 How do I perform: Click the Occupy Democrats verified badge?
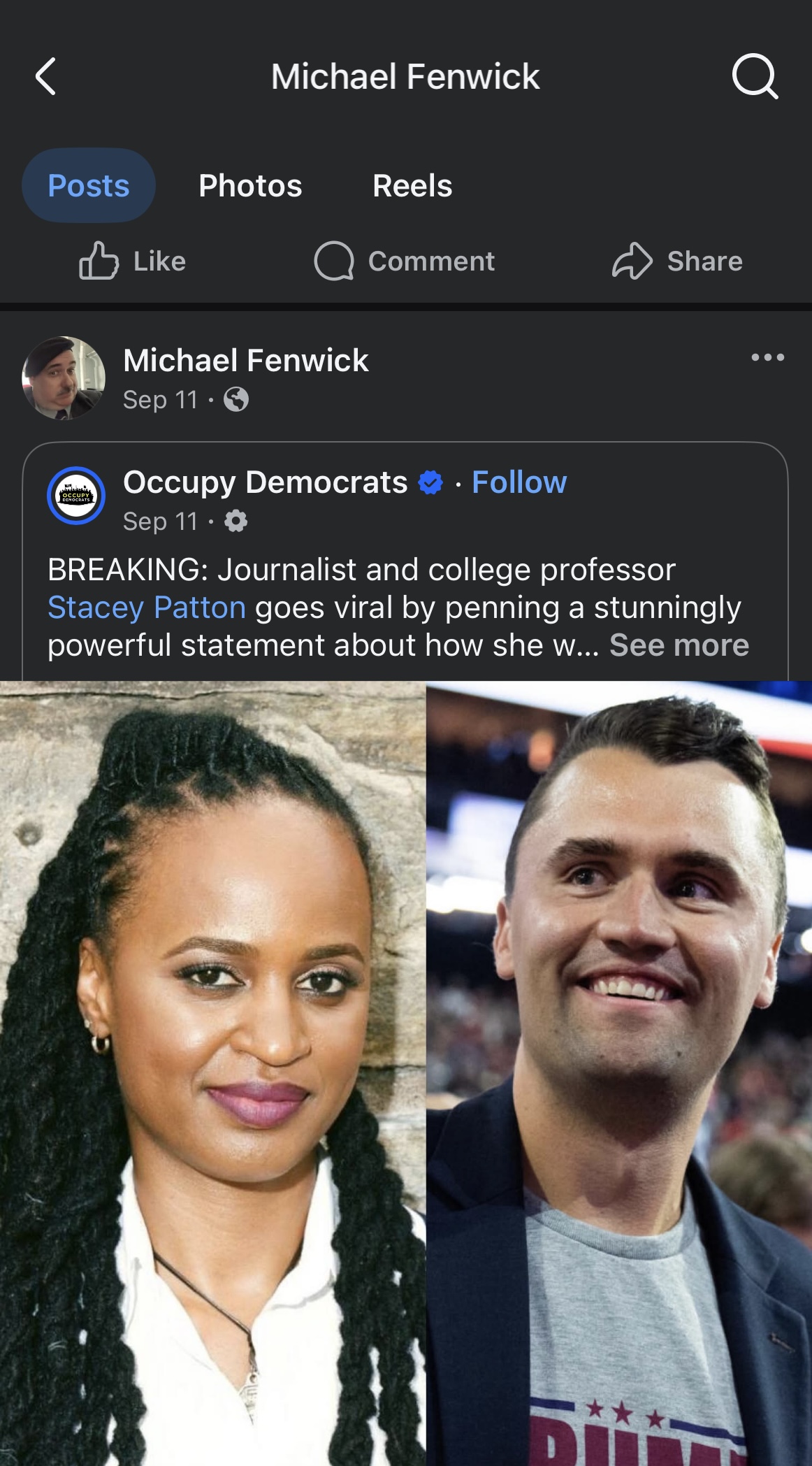(x=430, y=482)
